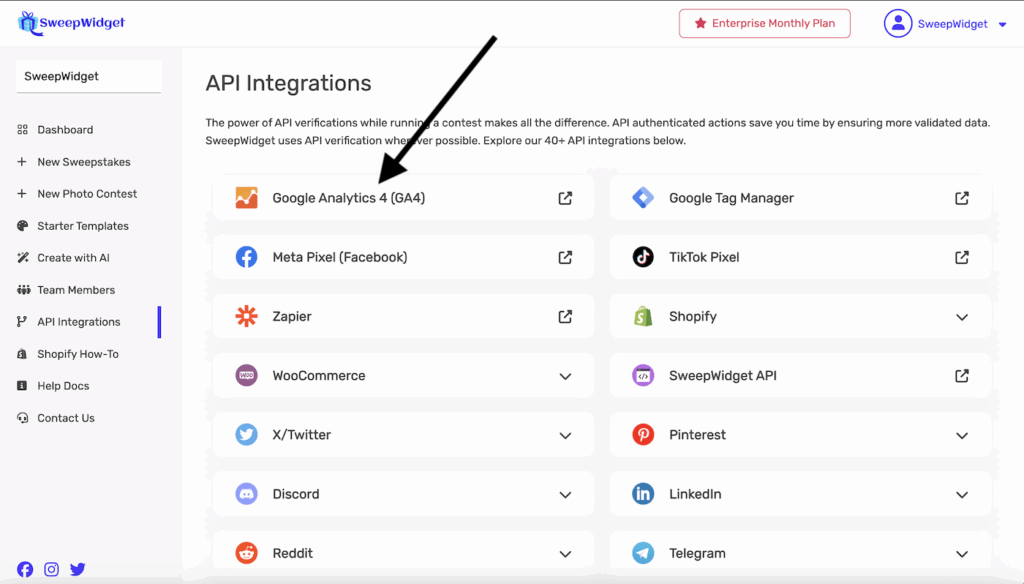Screen dimensions: 1024x584
Task: Open Instagram icon in sidebar footer
Action: 51,569
